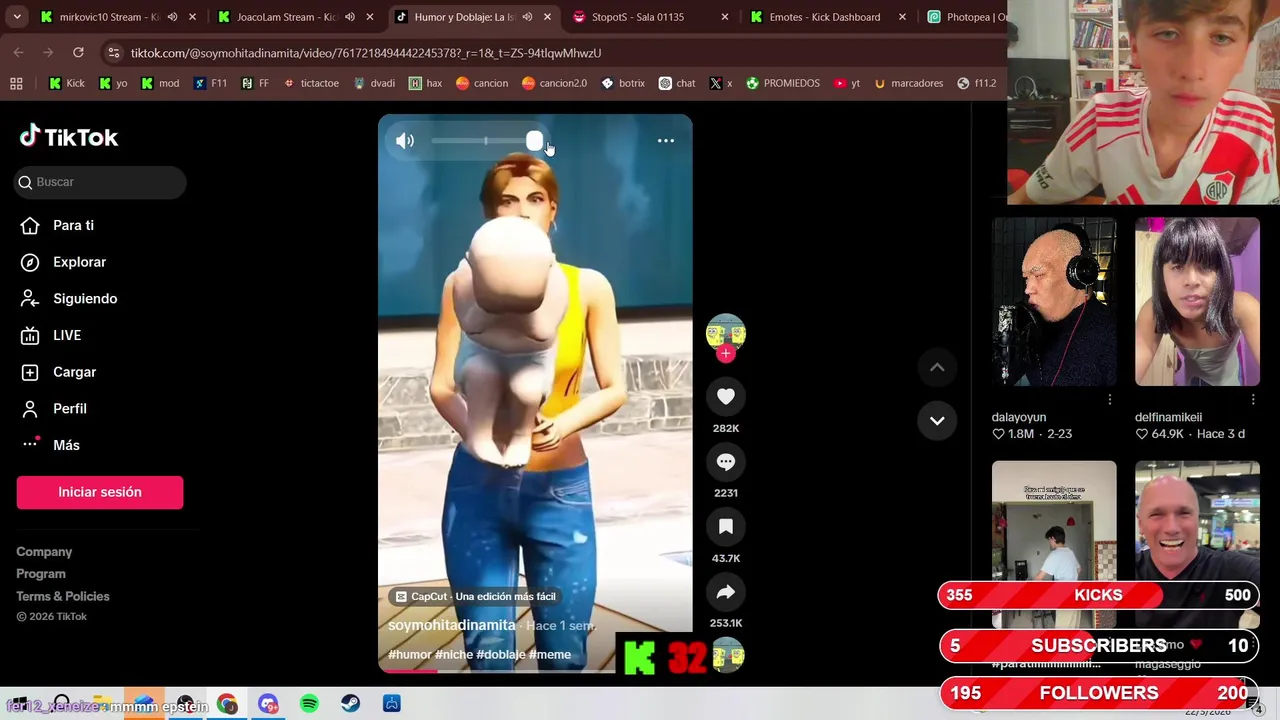The image size is (1280, 720).
Task: Adjust the video volume slider
Action: 487,141
